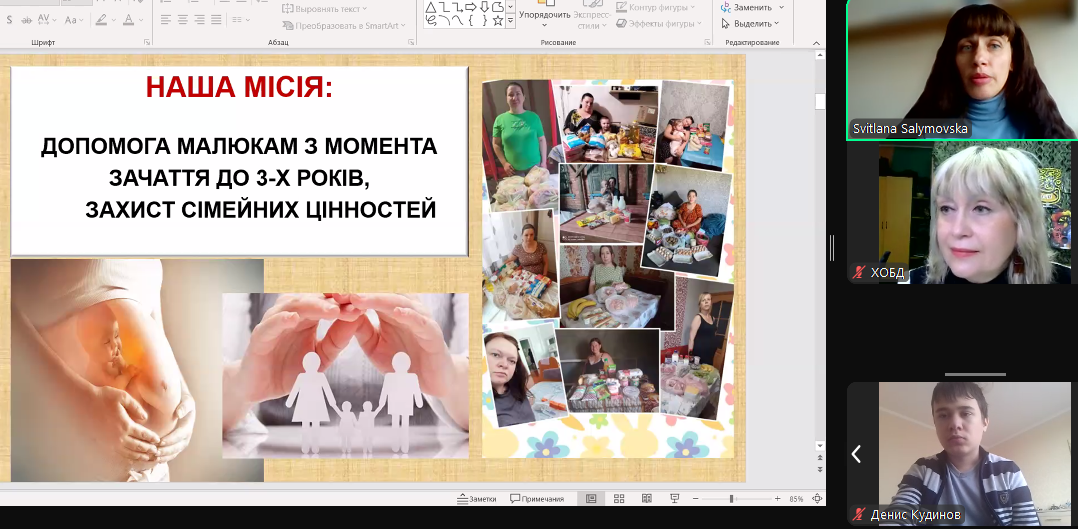Select snipped corner shape in gallery

(x=498, y=8)
